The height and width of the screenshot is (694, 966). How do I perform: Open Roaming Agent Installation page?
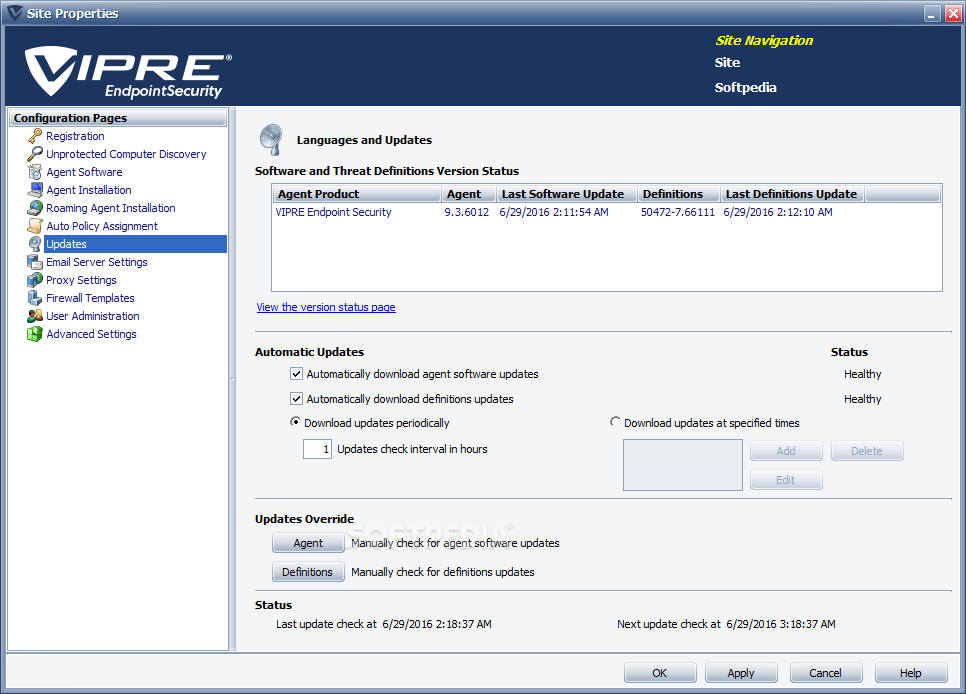pyautogui.click(x=111, y=208)
